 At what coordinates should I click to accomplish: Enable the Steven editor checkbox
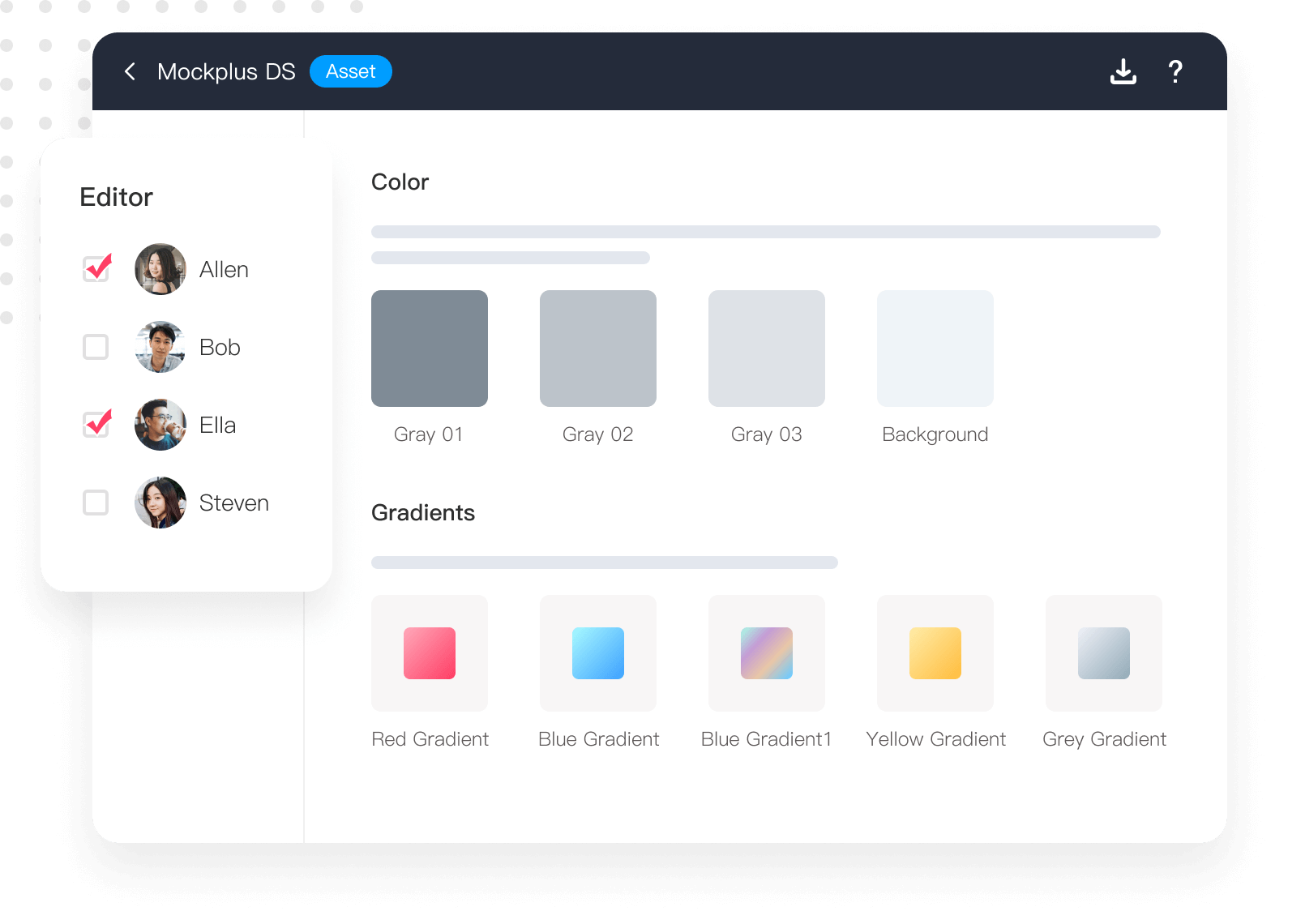tap(96, 503)
